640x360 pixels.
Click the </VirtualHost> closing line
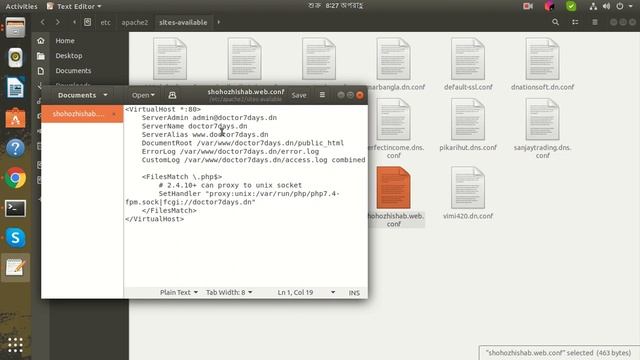pos(154,219)
